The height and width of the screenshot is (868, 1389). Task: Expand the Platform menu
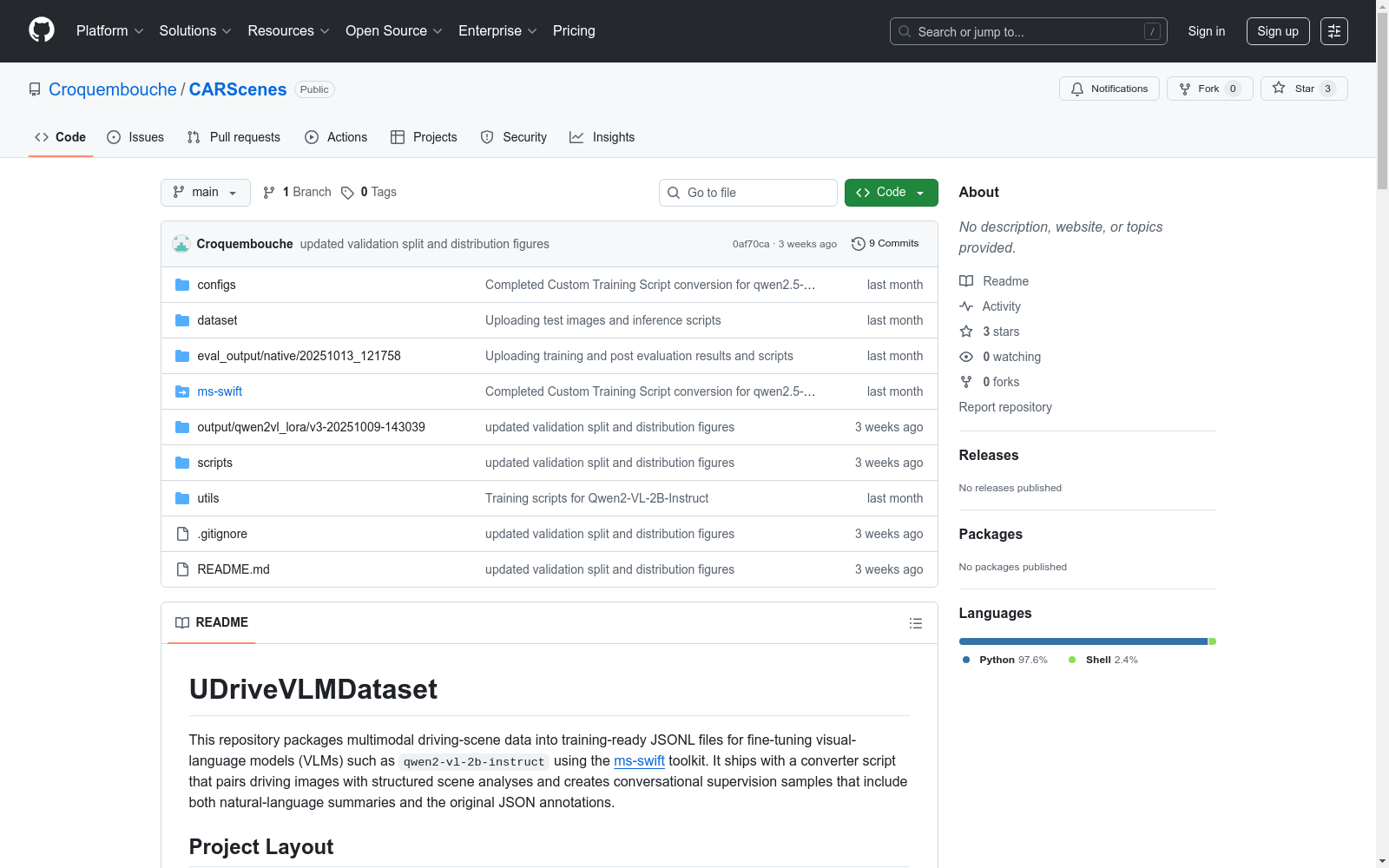(x=110, y=31)
